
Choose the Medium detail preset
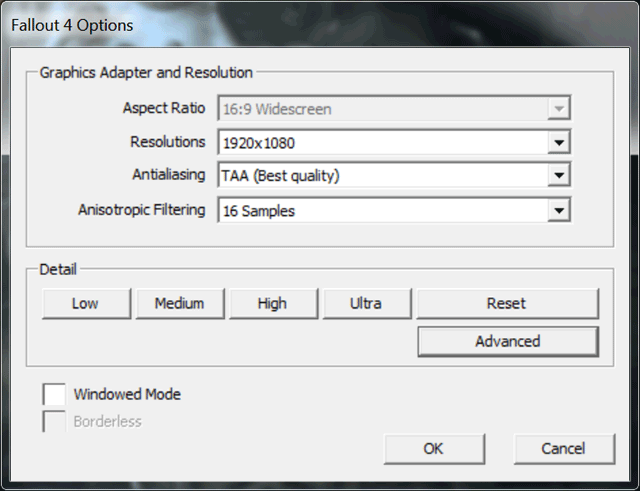point(179,303)
